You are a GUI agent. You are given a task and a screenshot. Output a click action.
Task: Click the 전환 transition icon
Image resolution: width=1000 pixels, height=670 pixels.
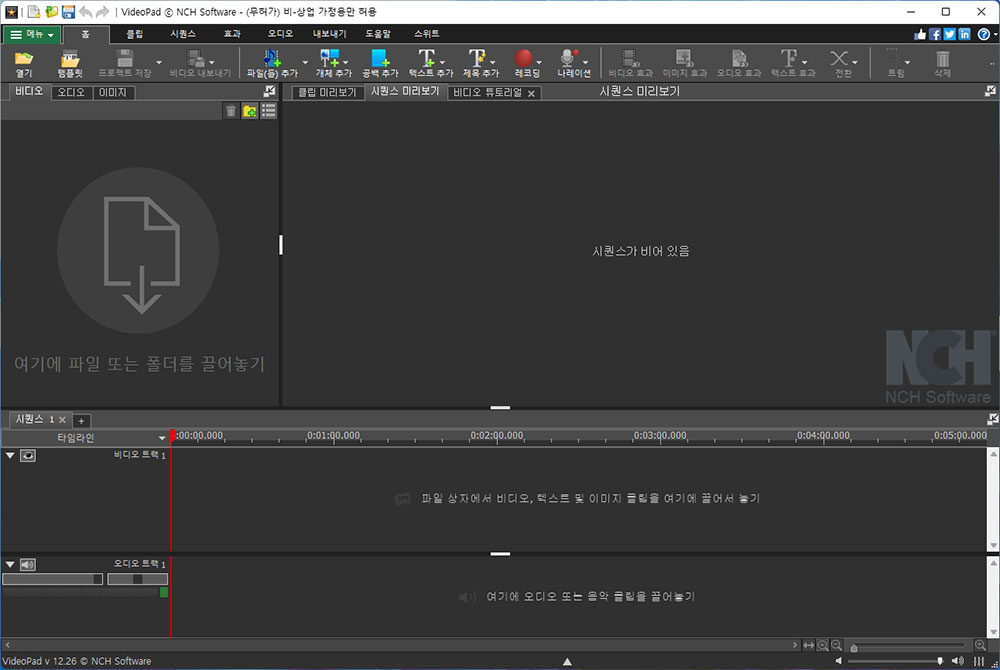(x=839, y=58)
